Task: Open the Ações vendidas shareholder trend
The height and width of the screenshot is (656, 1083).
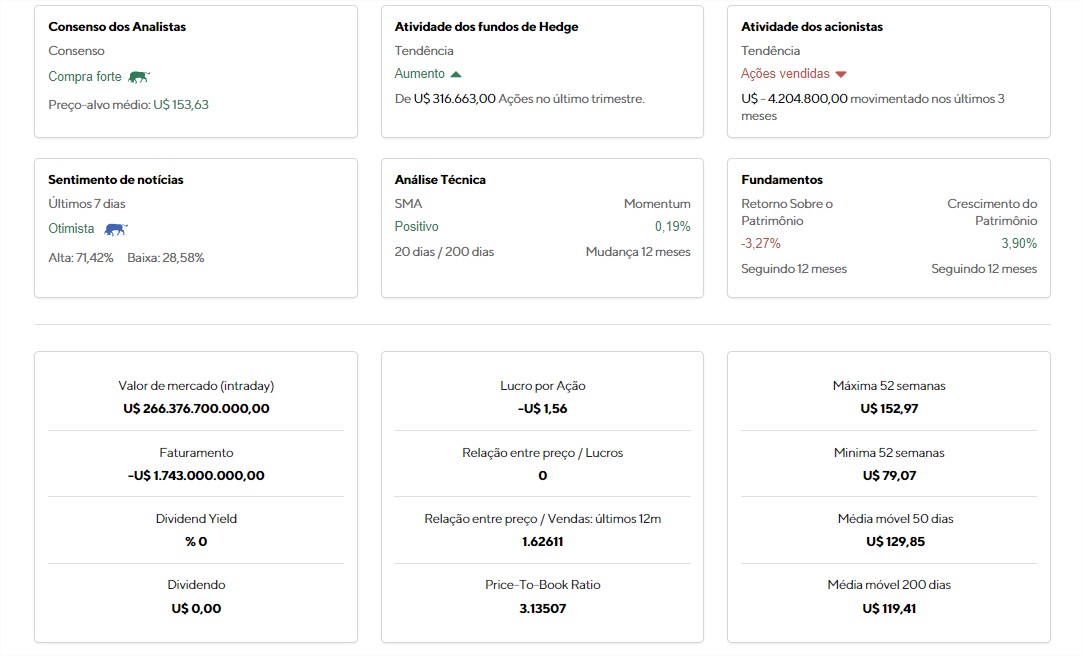Action: pyautogui.click(x=785, y=74)
